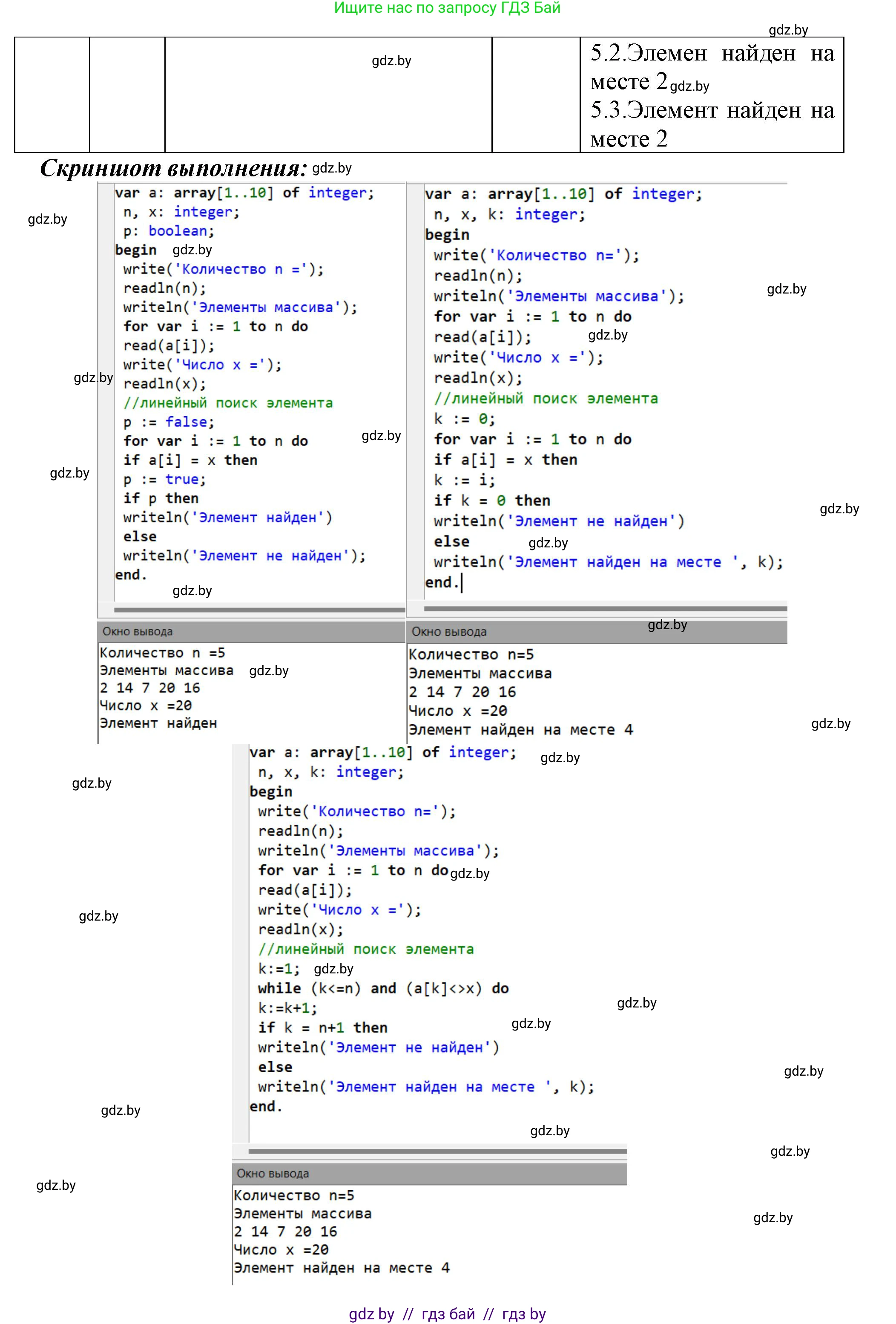This screenshot has width=896, height=1324.
Task: Place cursor on 'p: boolean;' code line
Action: pos(169,231)
